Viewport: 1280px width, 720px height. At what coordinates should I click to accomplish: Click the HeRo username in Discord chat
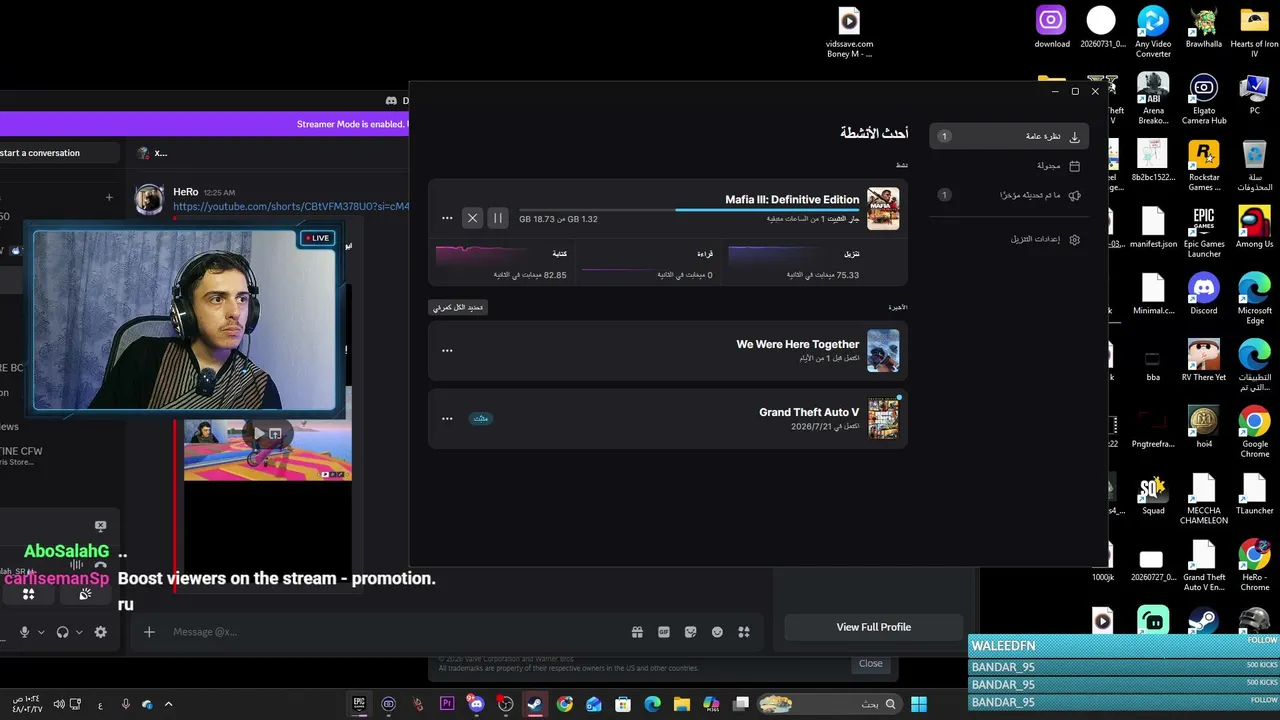tap(186, 192)
